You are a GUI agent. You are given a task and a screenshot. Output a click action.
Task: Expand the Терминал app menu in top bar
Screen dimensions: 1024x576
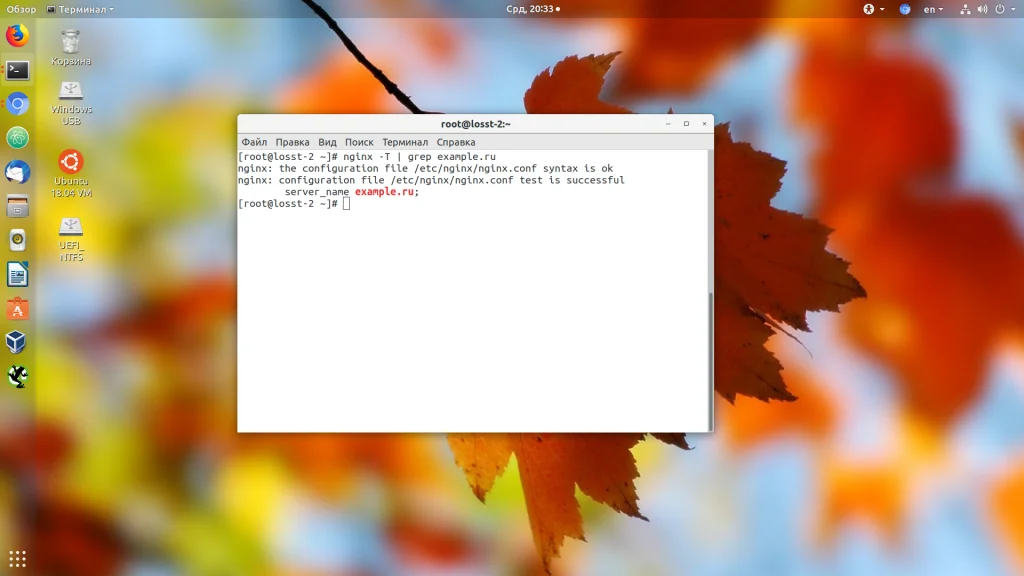point(80,9)
